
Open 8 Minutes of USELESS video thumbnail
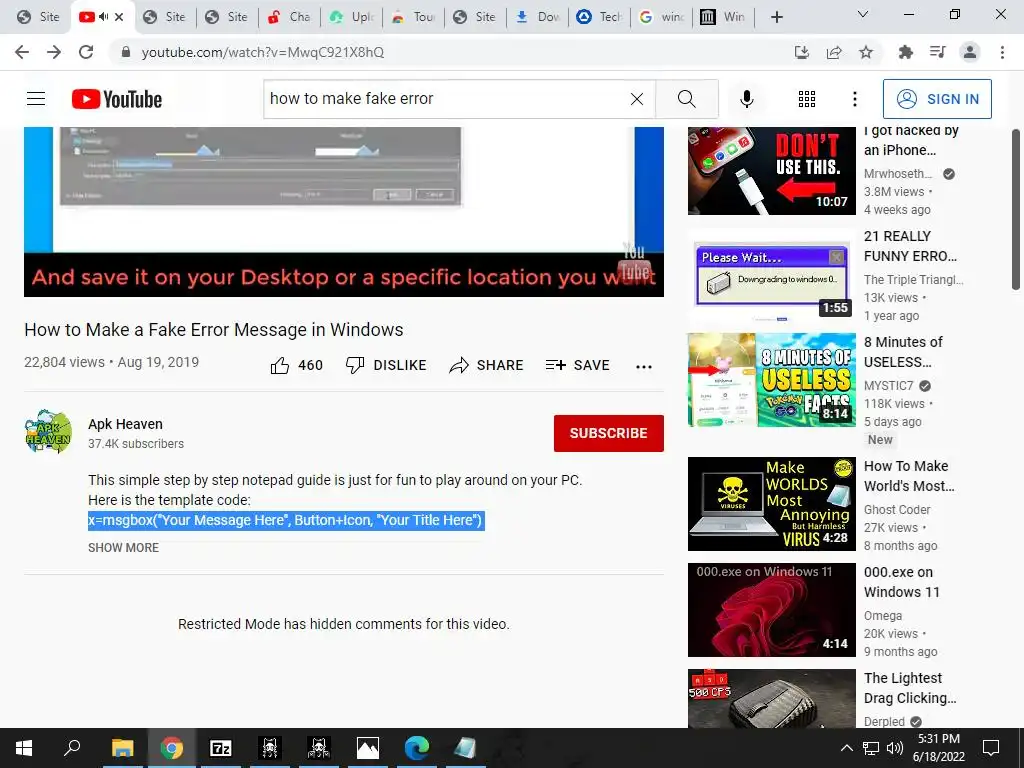click(771, 379)
